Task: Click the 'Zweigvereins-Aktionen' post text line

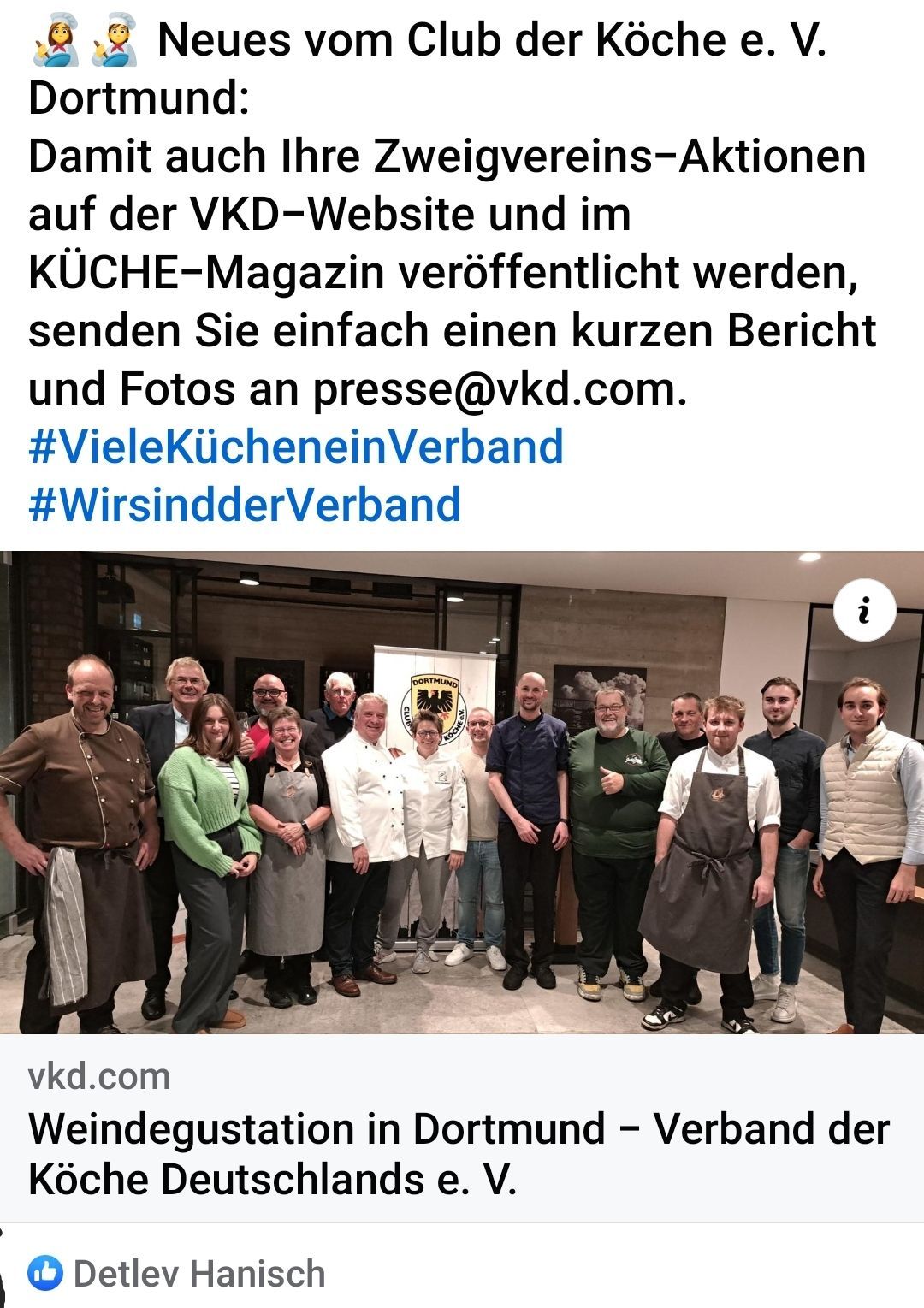Action: pos(447,157)
